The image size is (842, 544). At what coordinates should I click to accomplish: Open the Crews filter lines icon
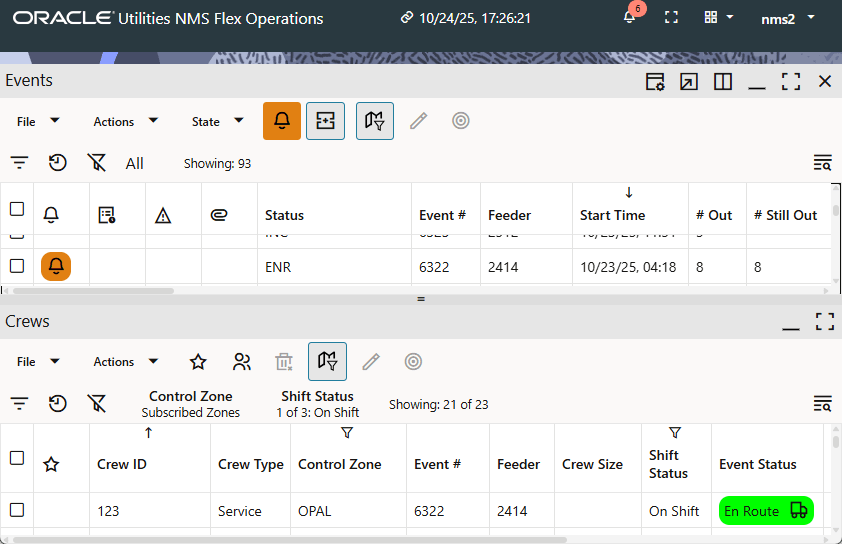pos(19,403)
